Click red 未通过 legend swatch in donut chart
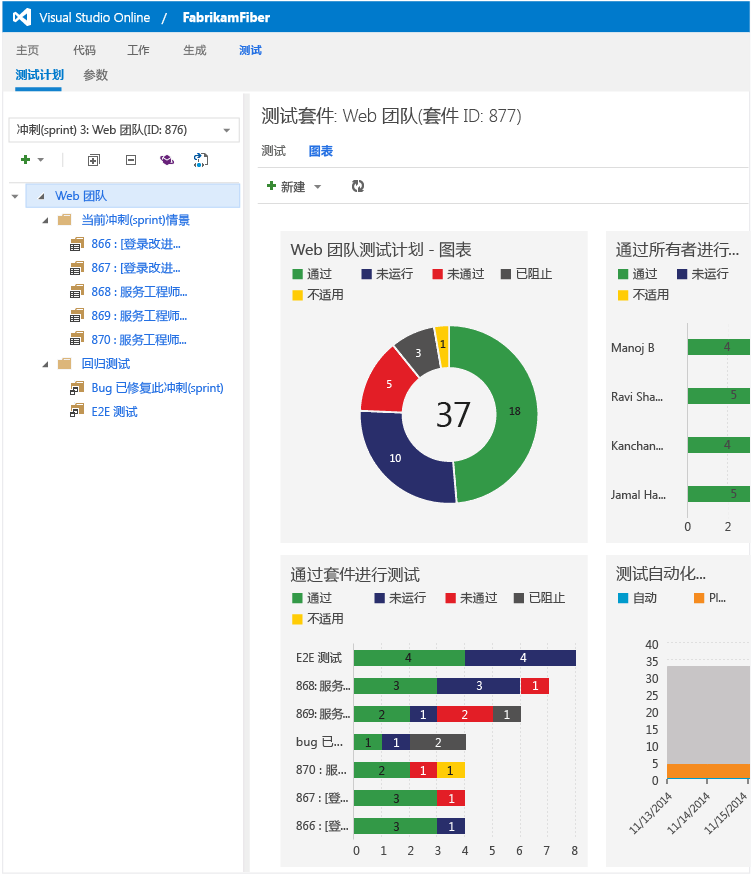This screenshot has height=875, width=752. click(437, 274)
